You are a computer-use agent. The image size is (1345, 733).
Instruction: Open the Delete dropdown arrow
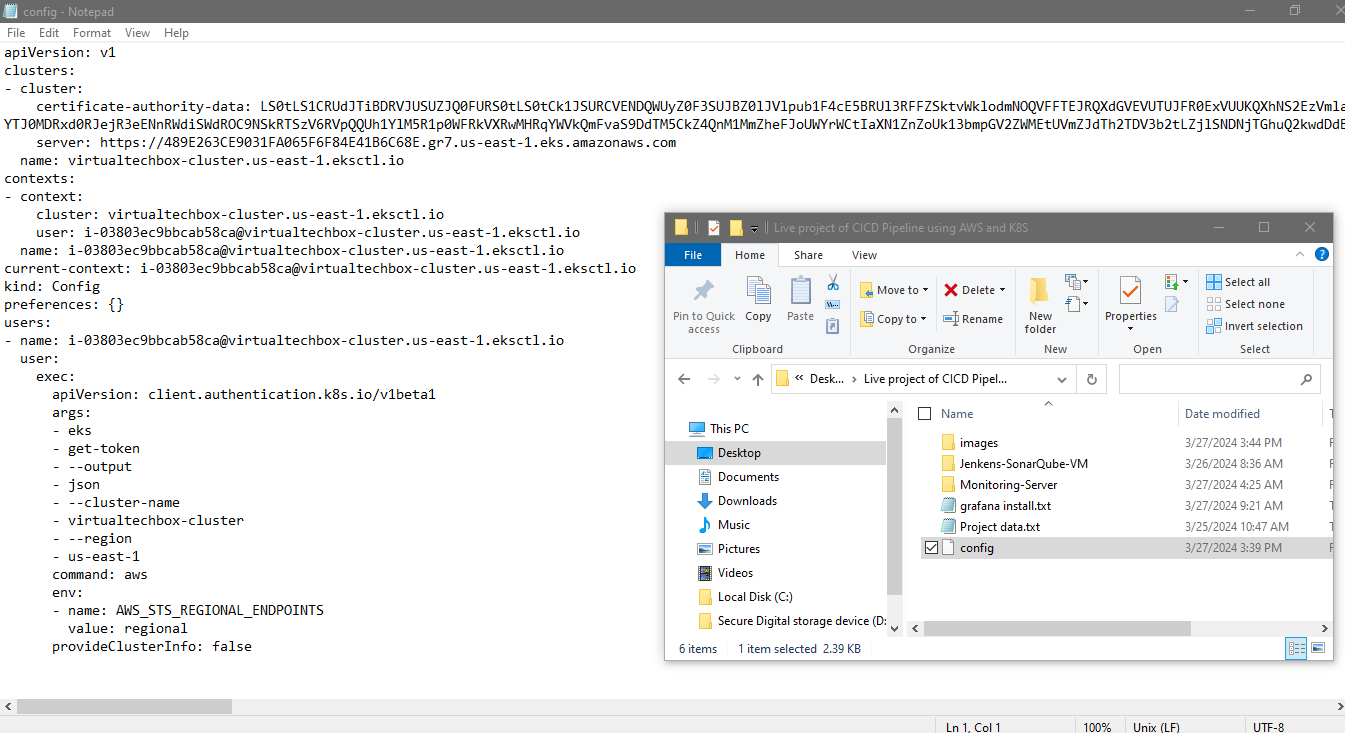pos(1003,290)
